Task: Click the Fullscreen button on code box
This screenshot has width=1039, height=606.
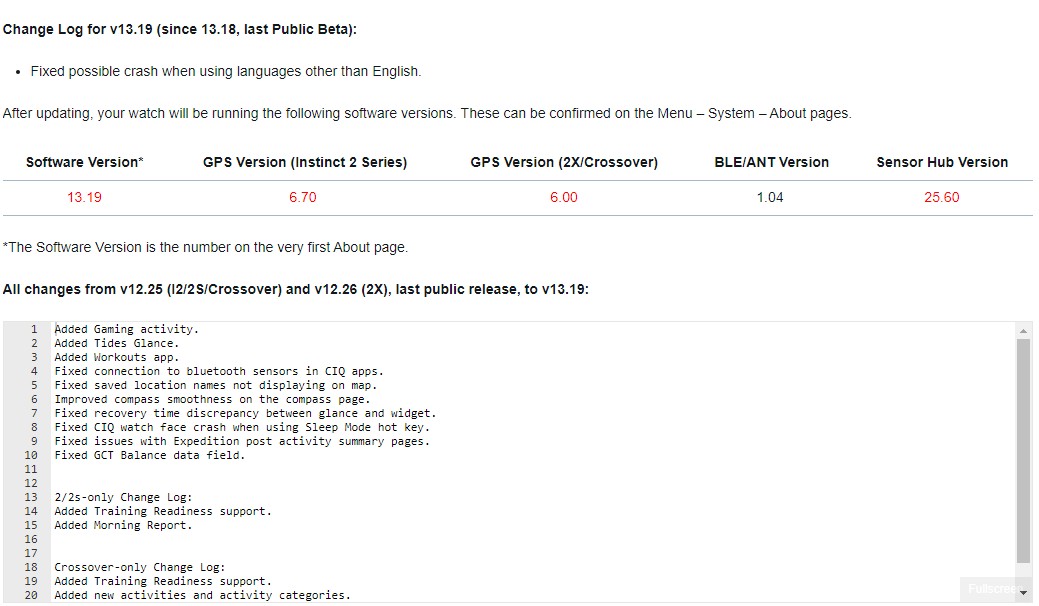Action: point(990,589)
